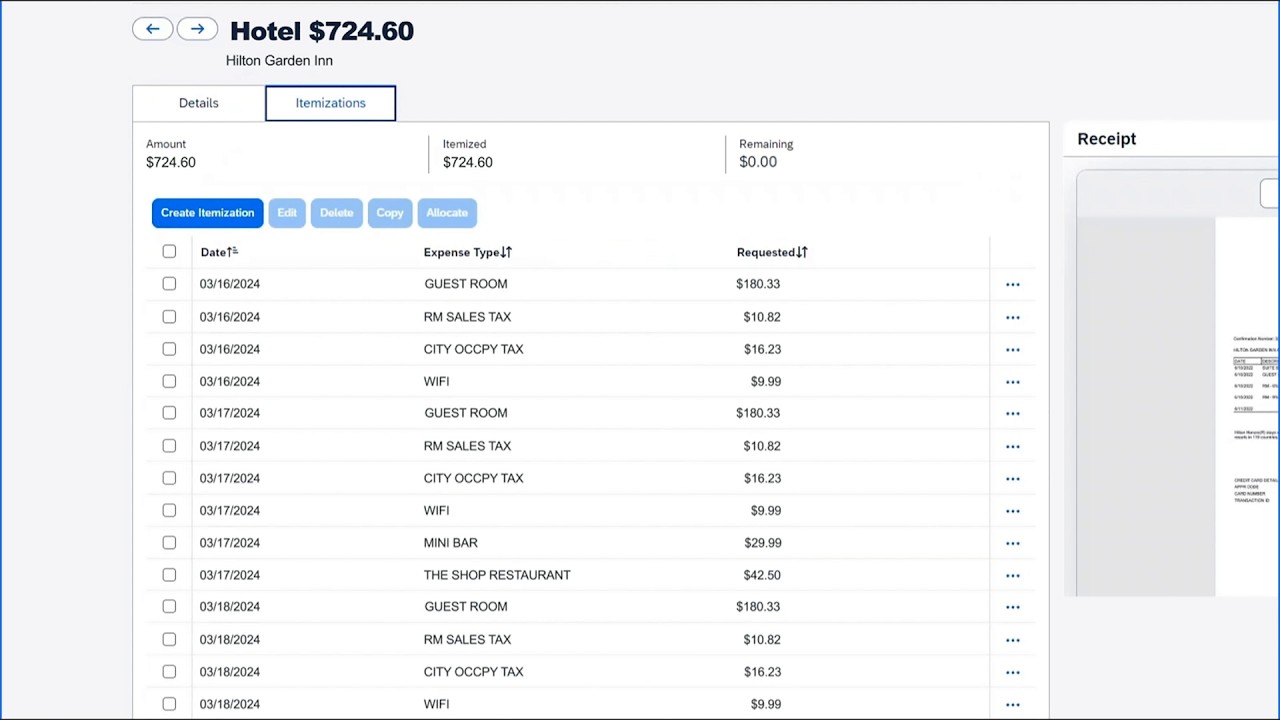Select the 03/16/2024 GUEST ROOM checkbox
Screen dimensions: 1280x720
pos(169,284)
